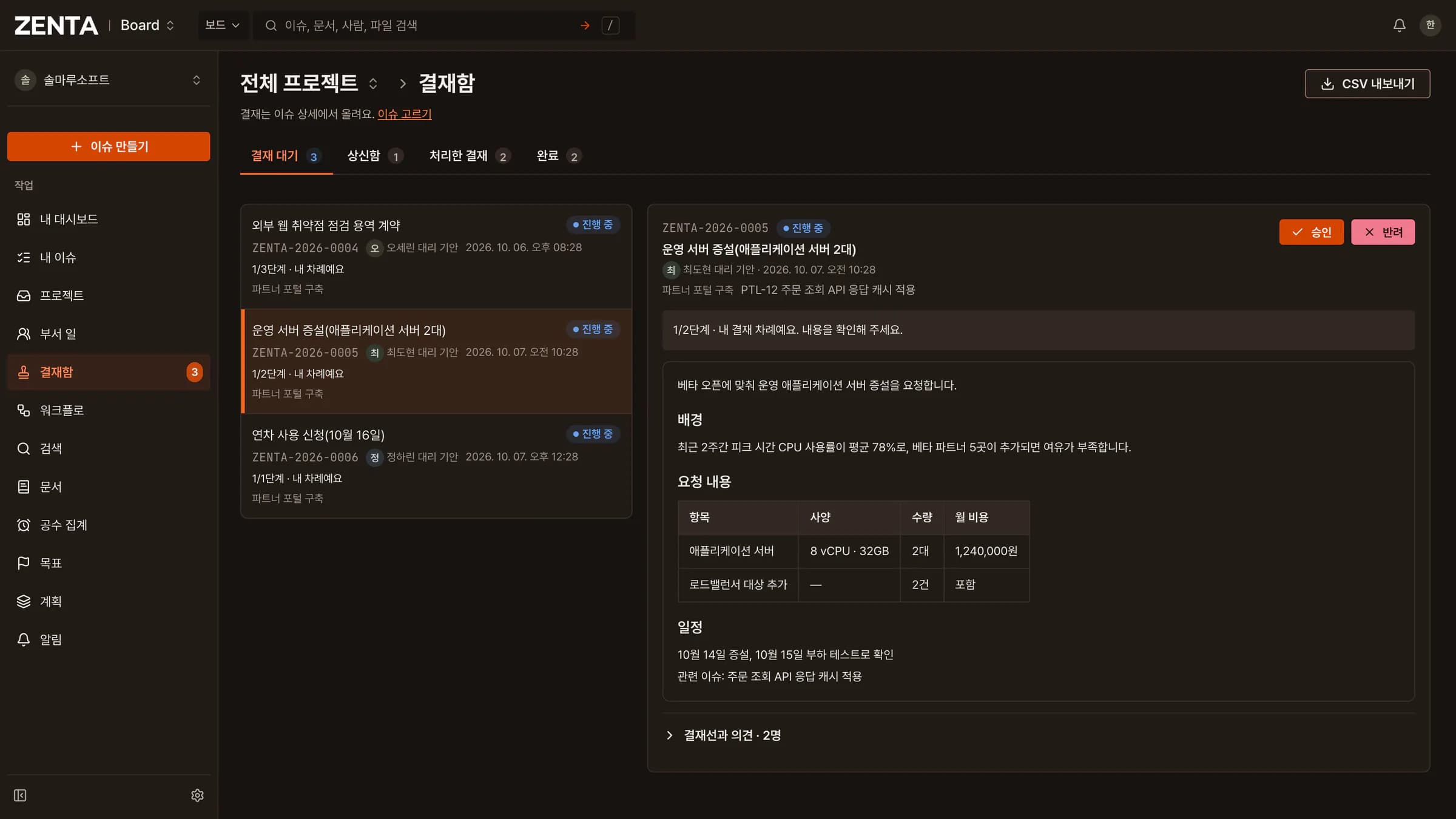Open 알림 in sidebar
Screen dimensions: 1456x819
pos(109,639)
